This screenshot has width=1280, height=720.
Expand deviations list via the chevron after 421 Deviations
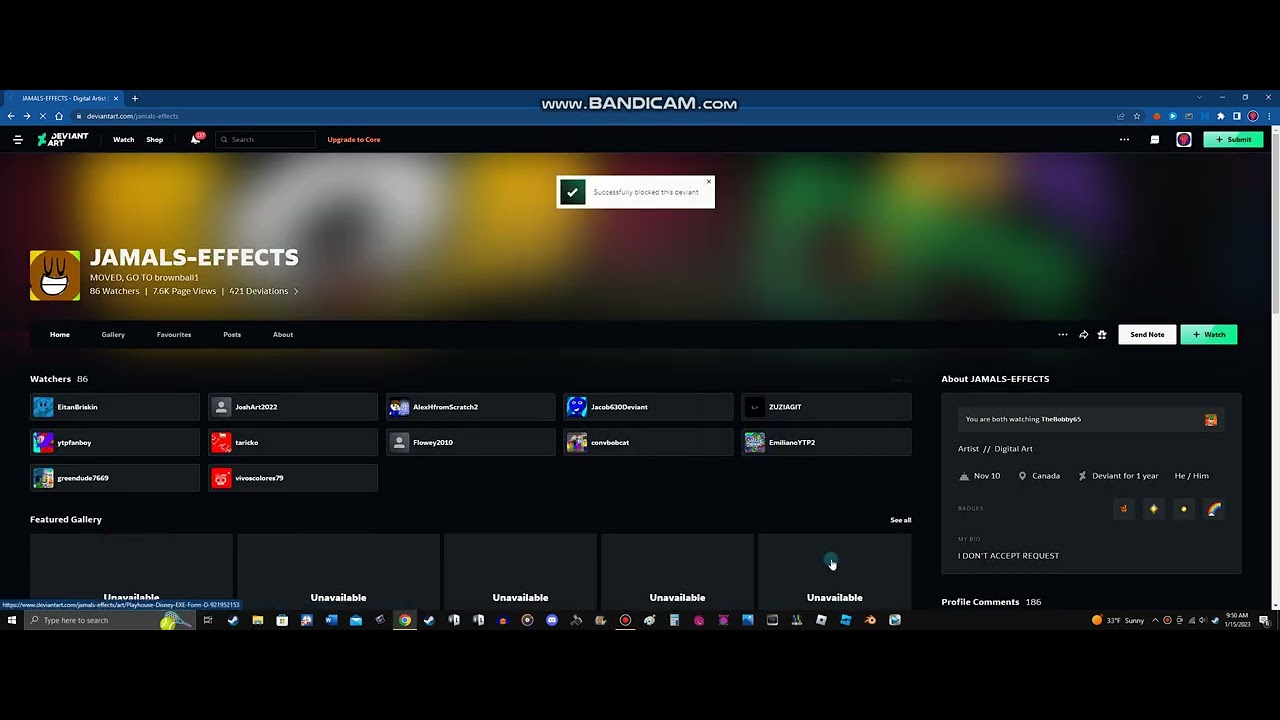pyautogui.click(x=296, y=291)
